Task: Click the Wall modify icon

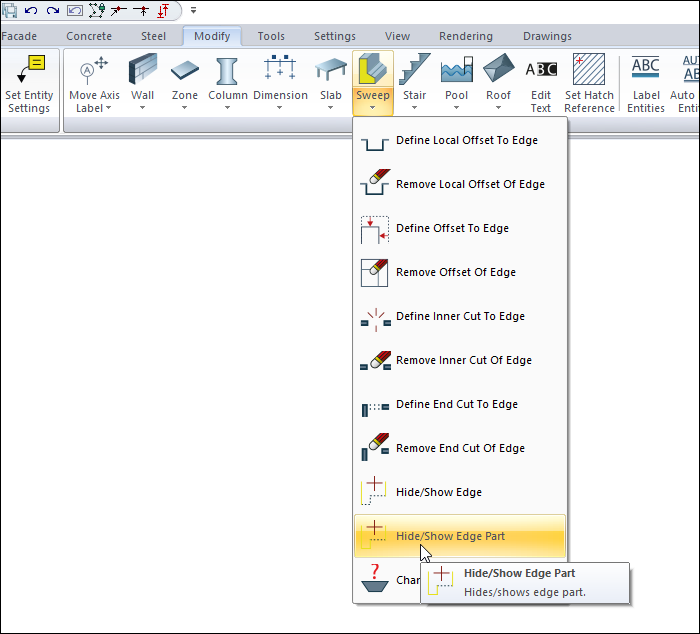Action: (x=142, y=70)
